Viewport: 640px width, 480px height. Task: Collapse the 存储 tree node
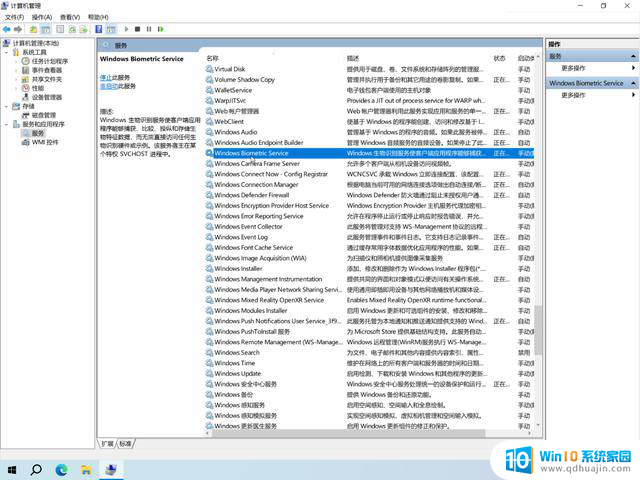7,107
